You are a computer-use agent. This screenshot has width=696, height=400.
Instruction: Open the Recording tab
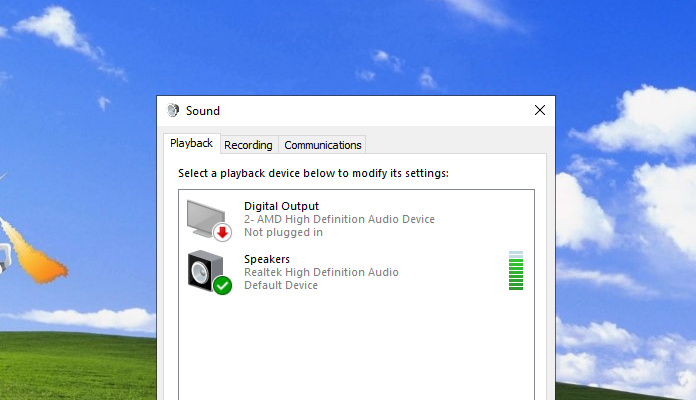click(x=248, y=145)
